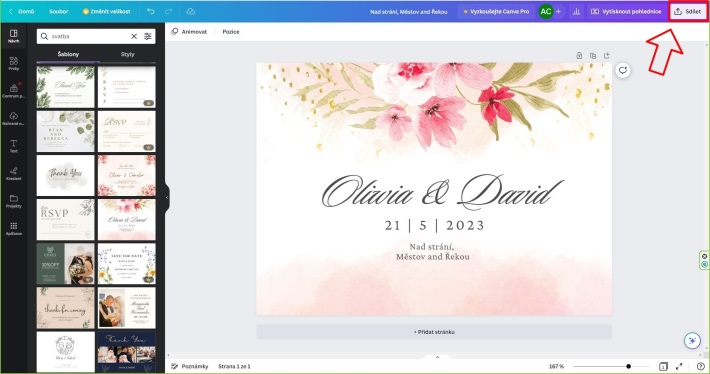Open the Pozice position panel
Image resolution: width=710 pixels, height=374 pixels.
(x=231, y=32)
